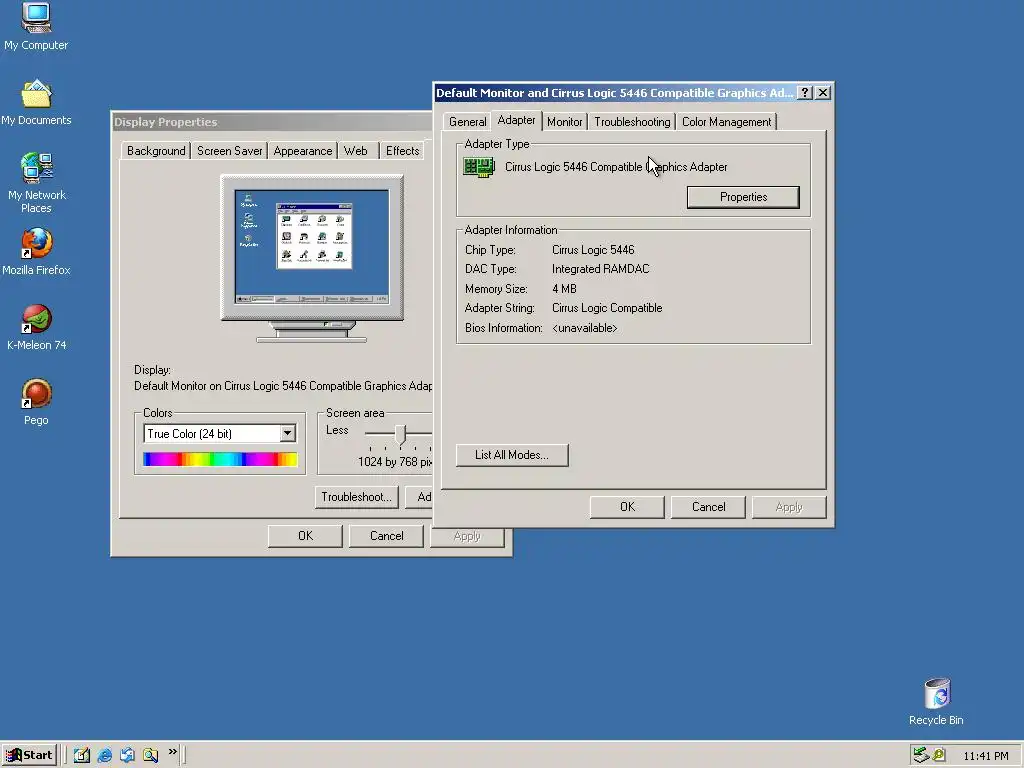Click the color spectrum preview bar
This screenshot has width=1024, height=768.
[220, 460]
